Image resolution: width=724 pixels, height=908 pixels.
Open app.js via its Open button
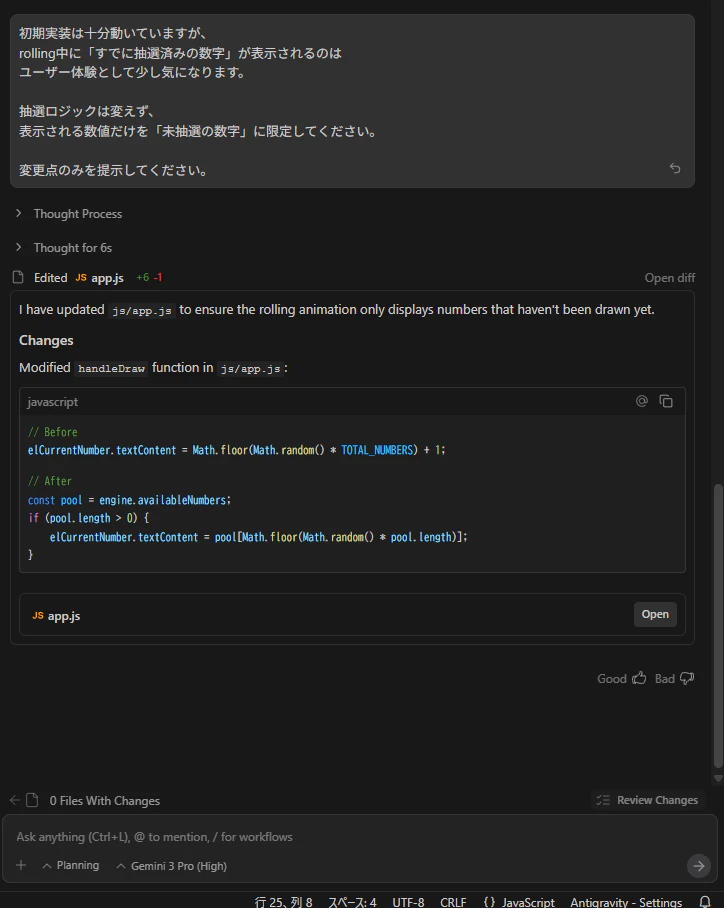point(655,614)
